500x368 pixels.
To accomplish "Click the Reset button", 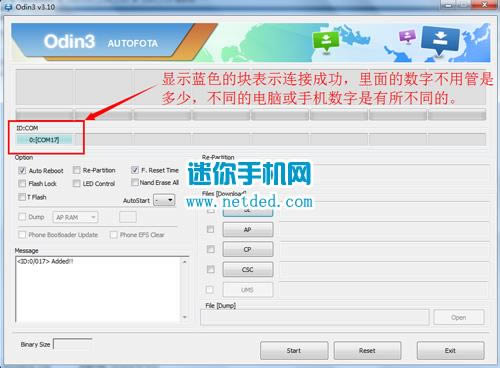I will (367, 351).
